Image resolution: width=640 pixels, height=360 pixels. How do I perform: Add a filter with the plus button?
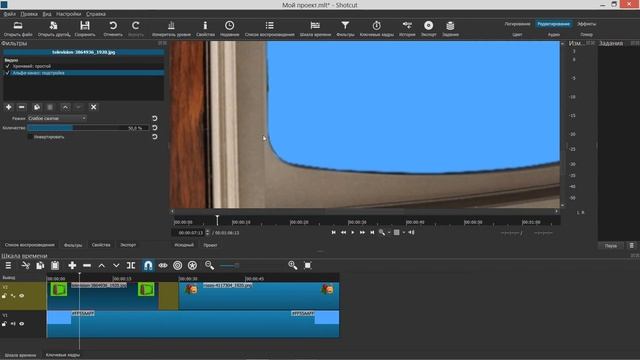pyautogui.click(x=9, y=107)
